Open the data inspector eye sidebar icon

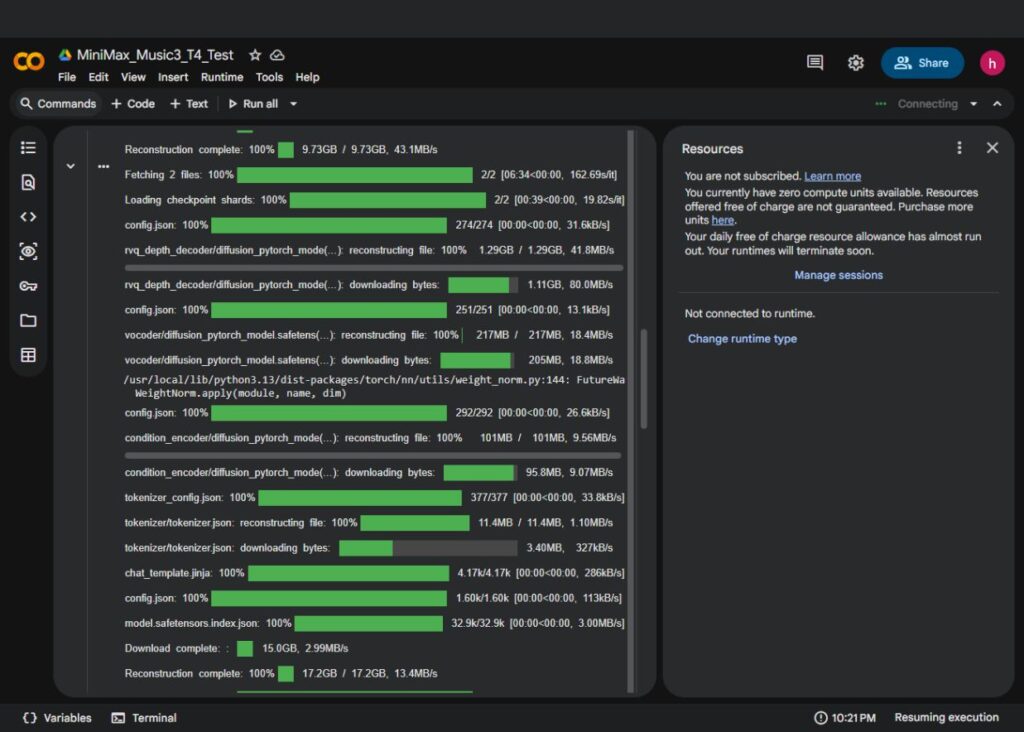pyautogui.click(x=28, y=251)
